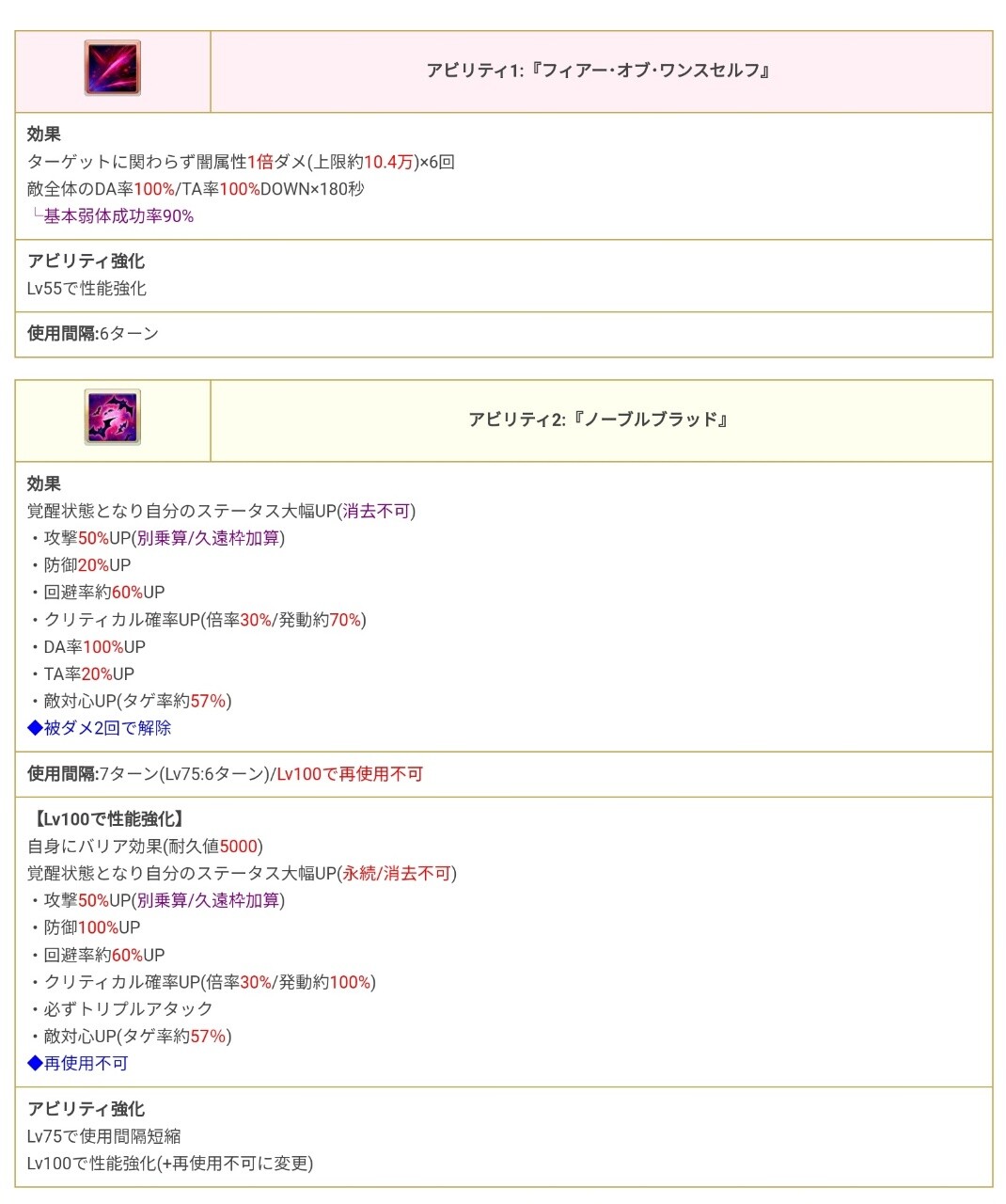The height and width of the screenshot is (1204, 1006).
Task: Click the フィアー・オブ・ワンスセルフ ability icon
Action: coord(113,69)
